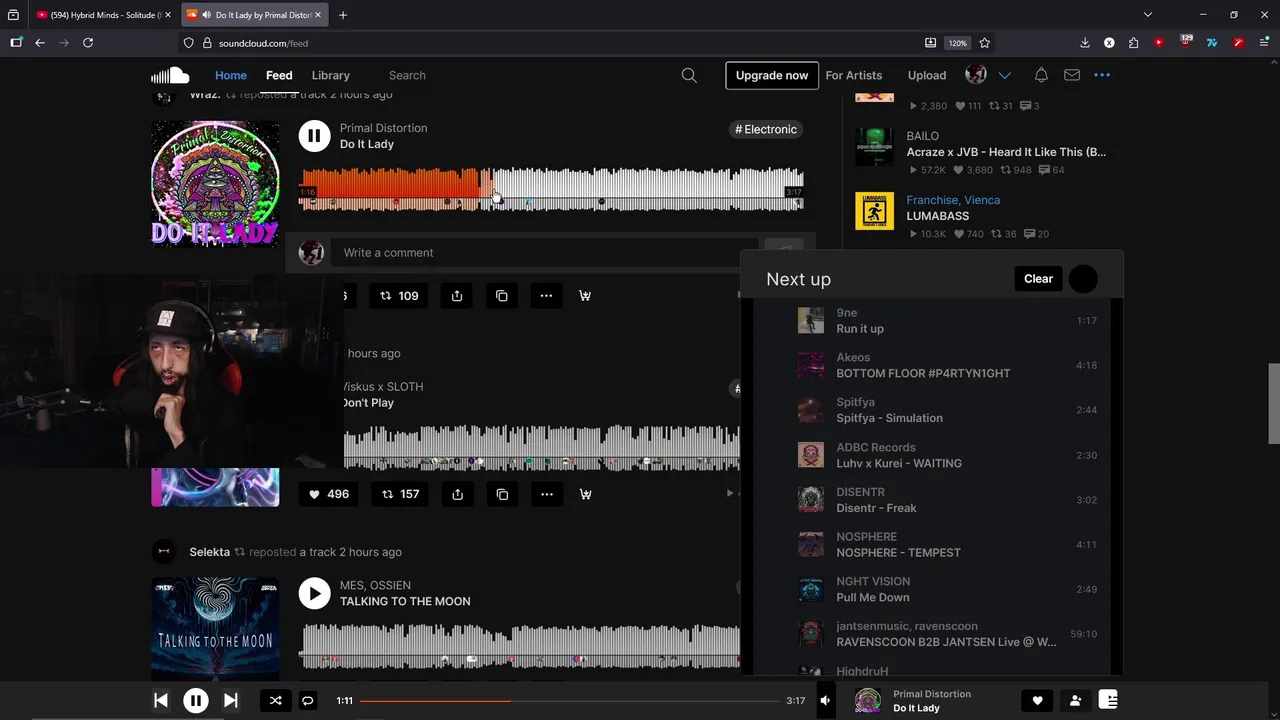The height and width of the screenshot is (720, 1280).
Task: Toggle shuffle in the player bar
Action: tap(275, 701)
